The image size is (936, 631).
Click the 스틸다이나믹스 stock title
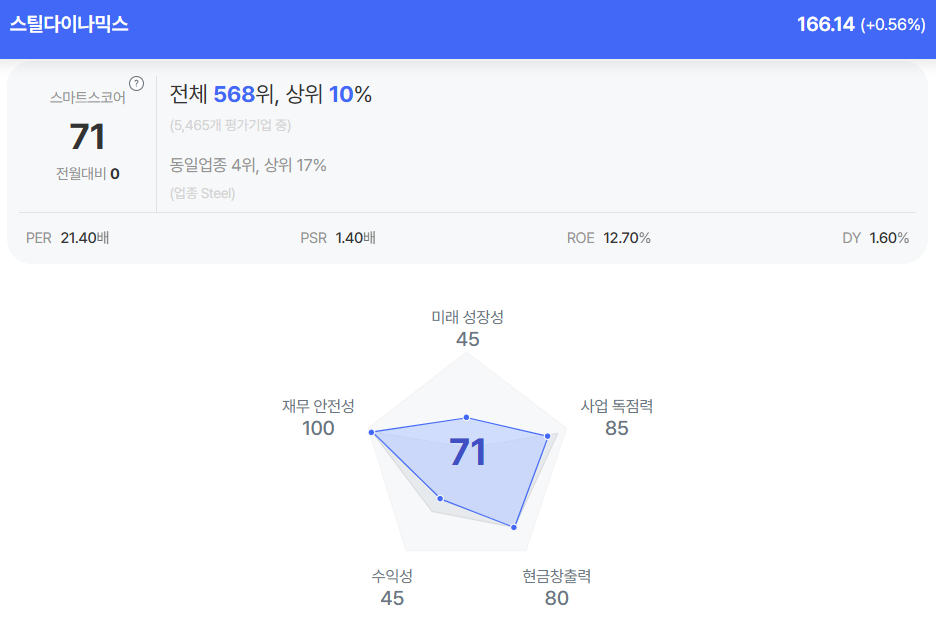click(69, 24)
